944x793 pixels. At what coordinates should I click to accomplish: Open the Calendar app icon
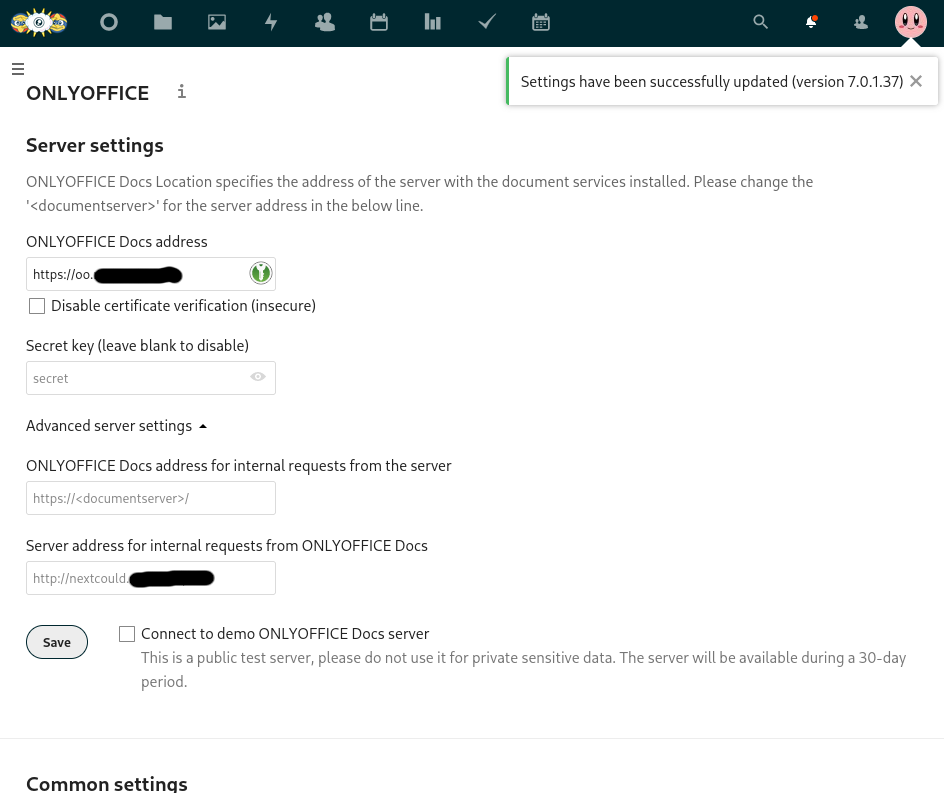(x=379, y=22)
